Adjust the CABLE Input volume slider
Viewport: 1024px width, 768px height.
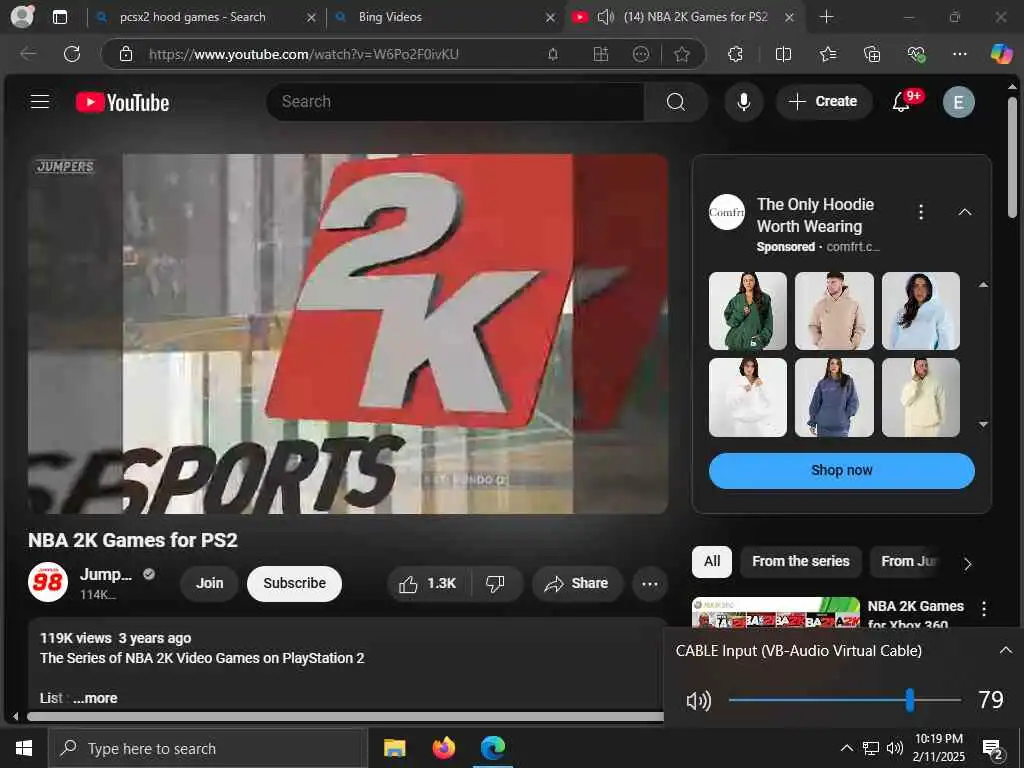[x=844, y=700]
